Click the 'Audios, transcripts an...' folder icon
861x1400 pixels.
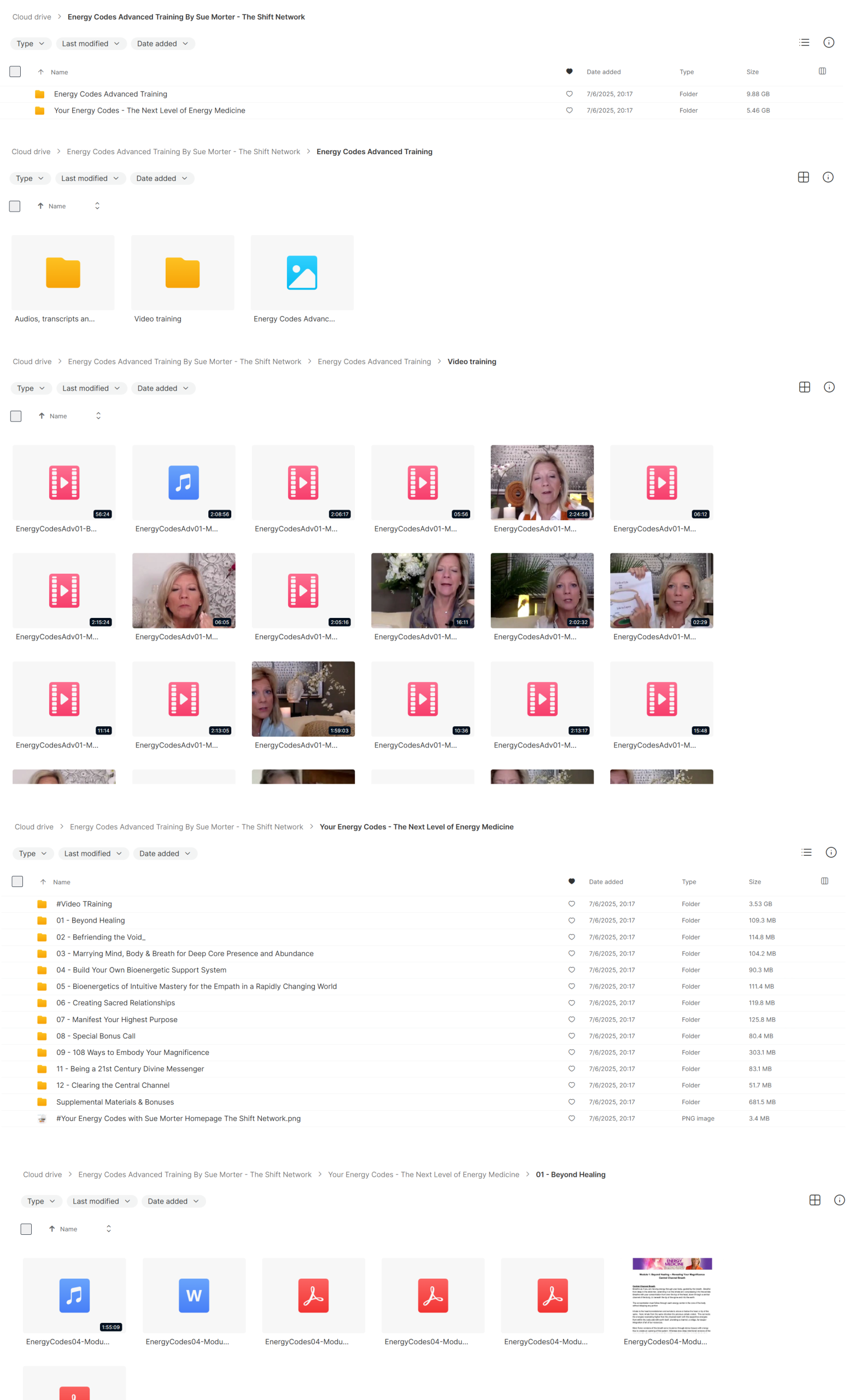[x=63, y=272]
